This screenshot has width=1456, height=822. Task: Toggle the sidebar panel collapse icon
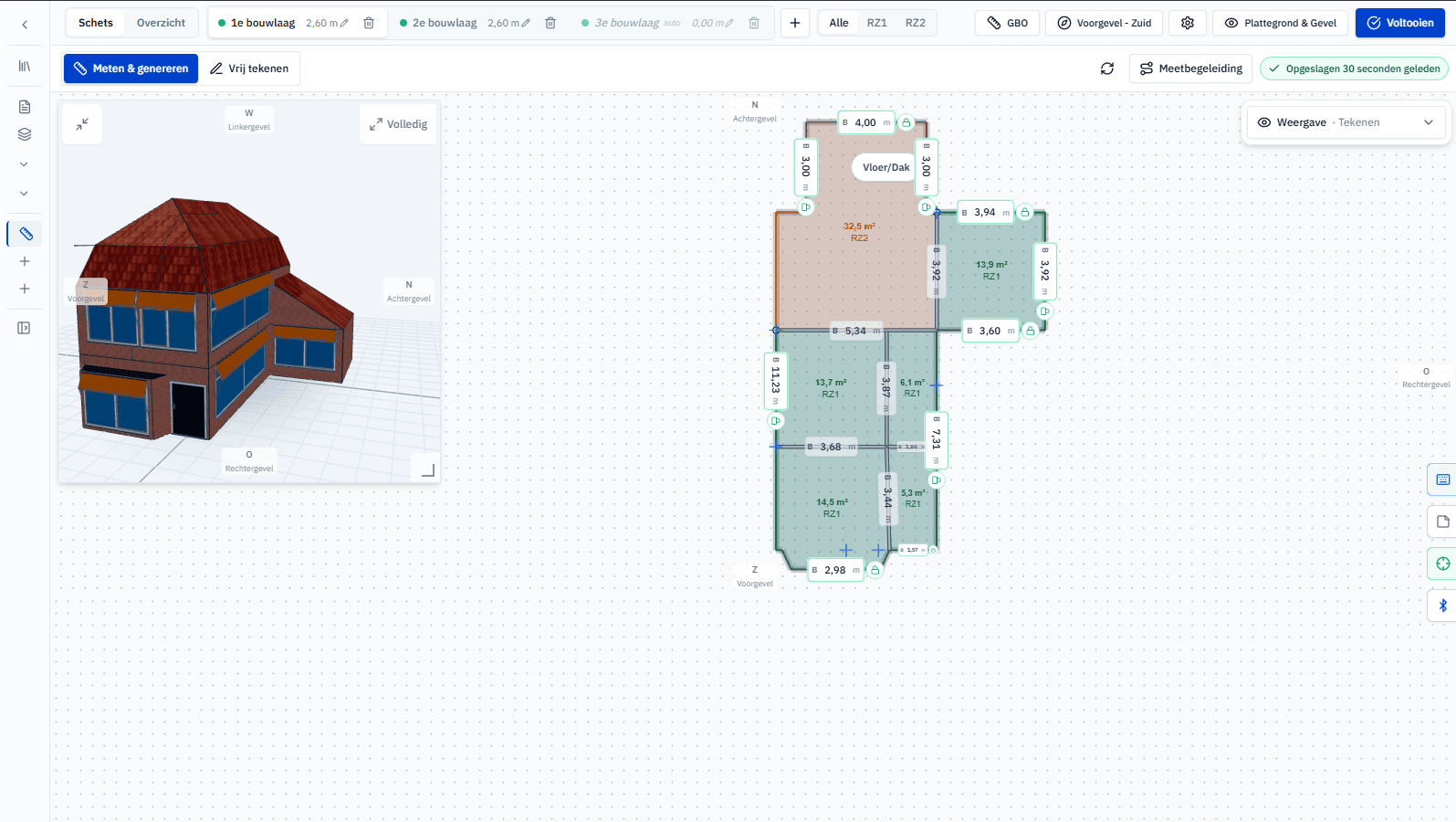(x=25, y=328)
